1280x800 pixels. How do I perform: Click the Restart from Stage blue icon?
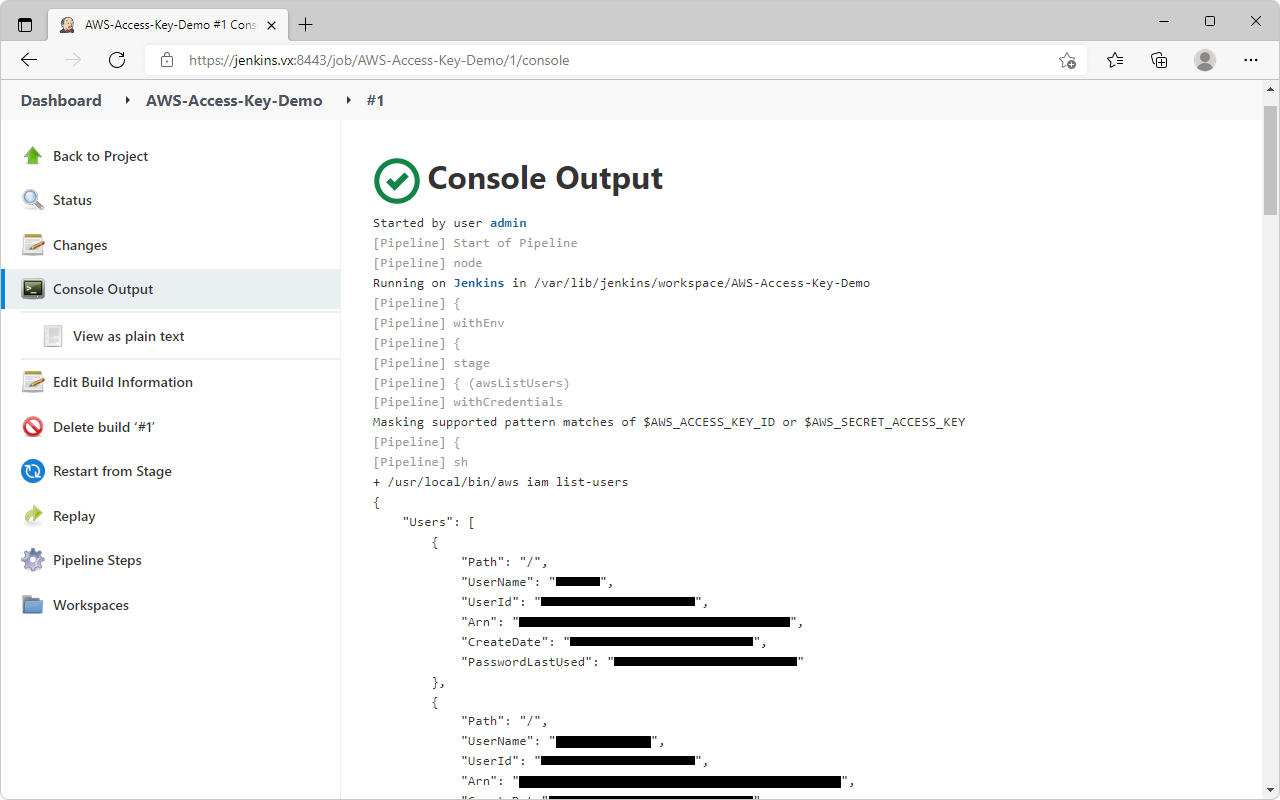[33, 471]
